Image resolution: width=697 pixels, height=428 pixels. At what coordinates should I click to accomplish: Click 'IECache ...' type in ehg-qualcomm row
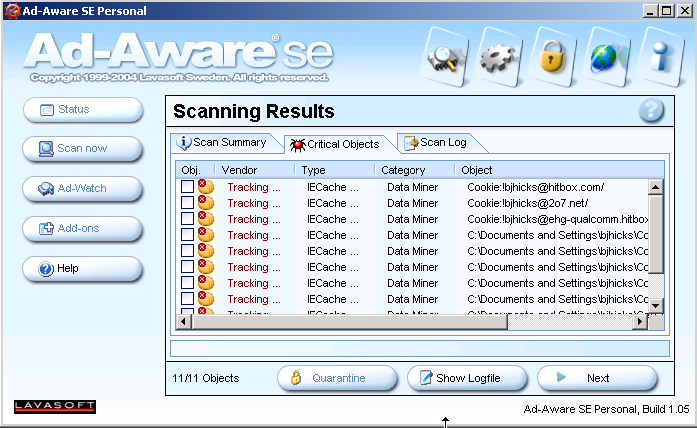click(332, 219)
